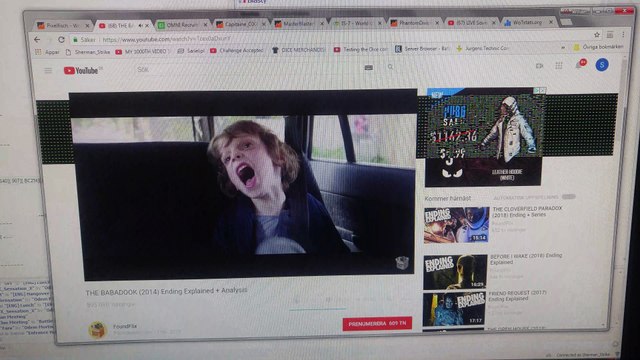640x360 pixels.
Task: Switch to the MasterBlaster tab
Action: coord(300,24)
